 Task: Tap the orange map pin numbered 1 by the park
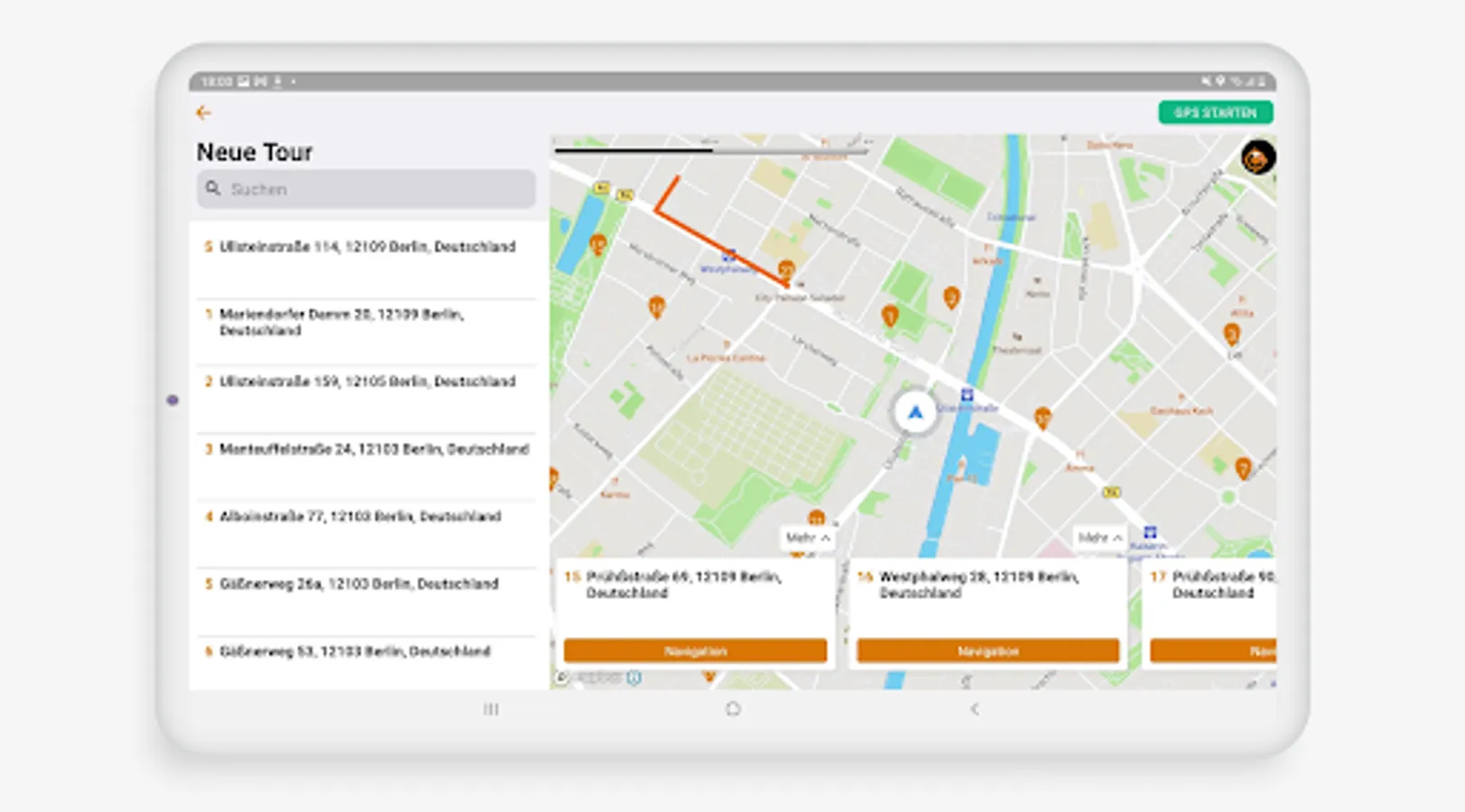(x=890, y=316)
